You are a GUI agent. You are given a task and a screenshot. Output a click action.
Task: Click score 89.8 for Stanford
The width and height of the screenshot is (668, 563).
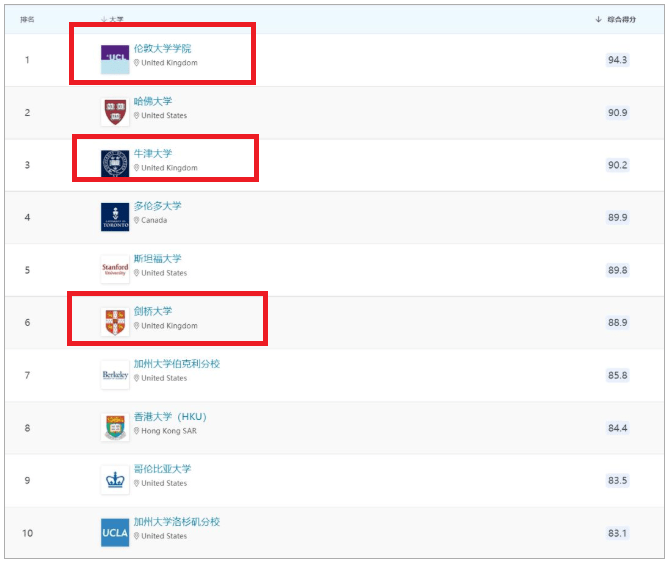(x=617, y=270)
